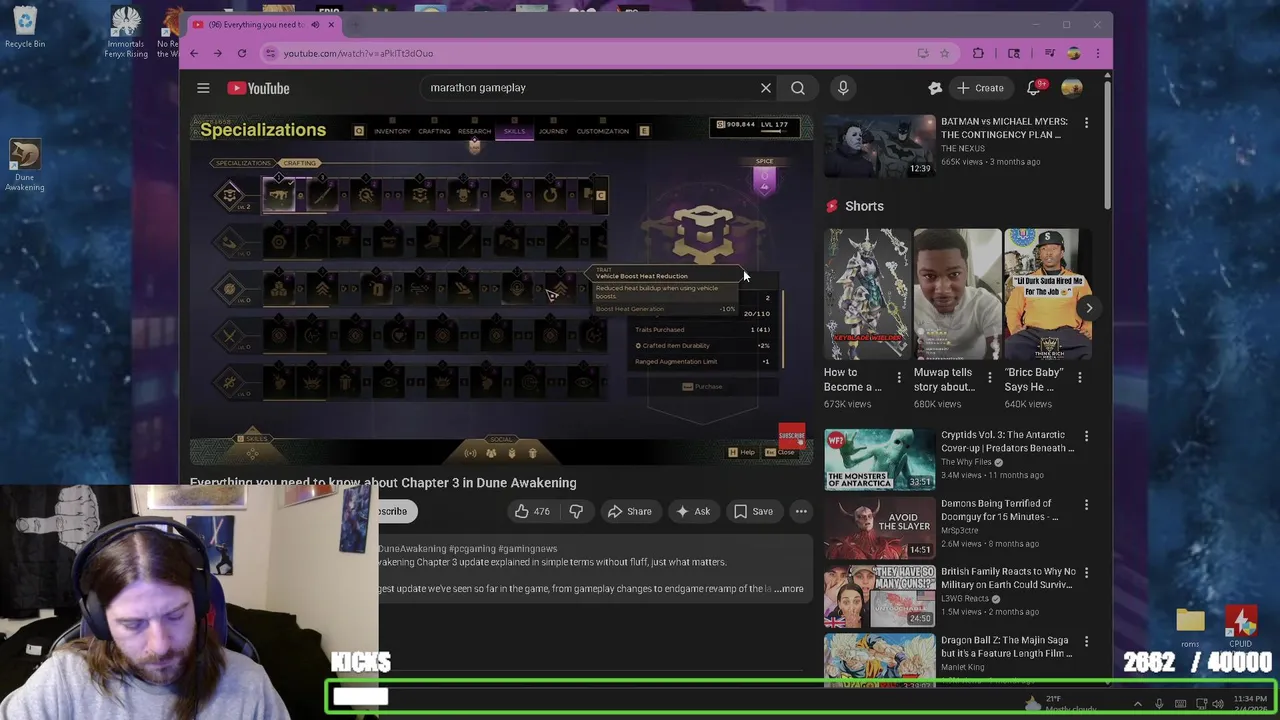Go forward in Chrome

click(218, 53)
